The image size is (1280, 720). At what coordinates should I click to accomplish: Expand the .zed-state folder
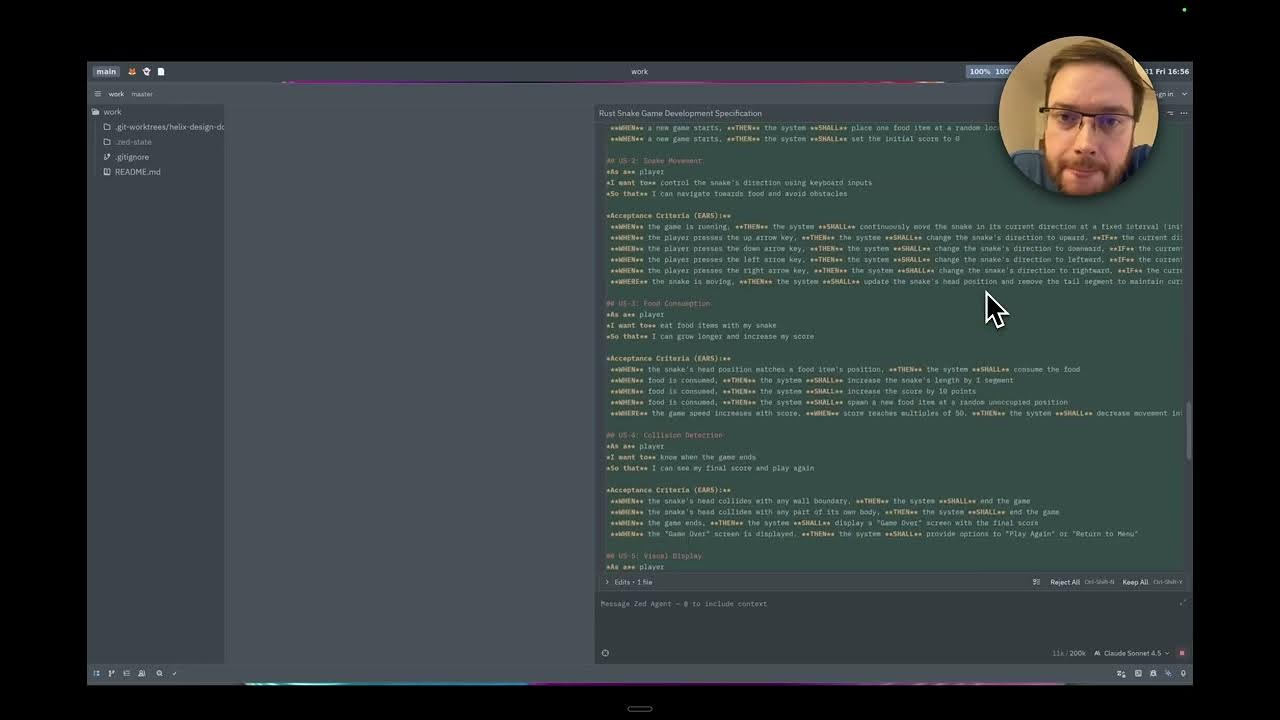tap(132, 142)
